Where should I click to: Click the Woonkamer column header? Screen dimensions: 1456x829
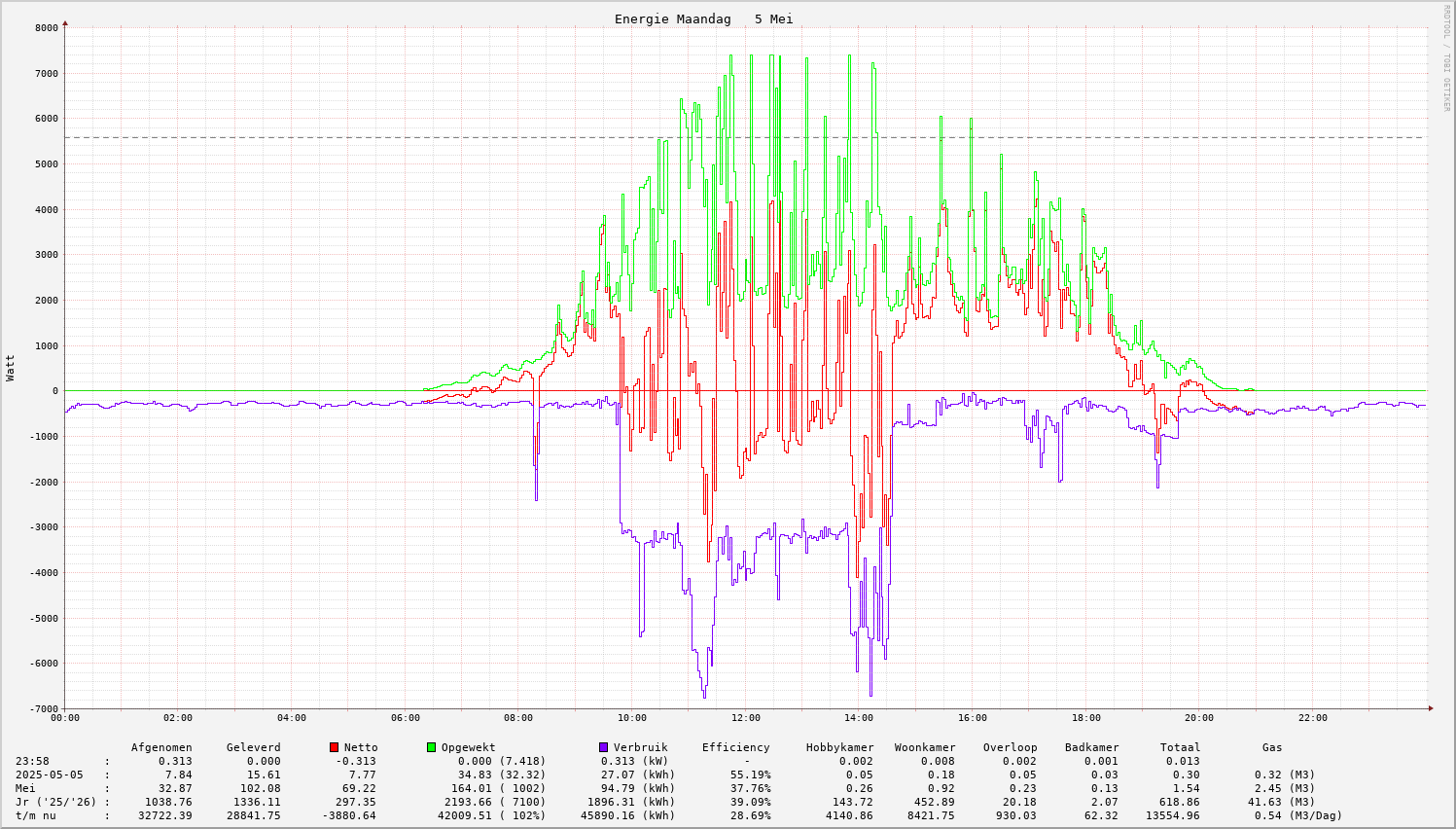[925, 747]
